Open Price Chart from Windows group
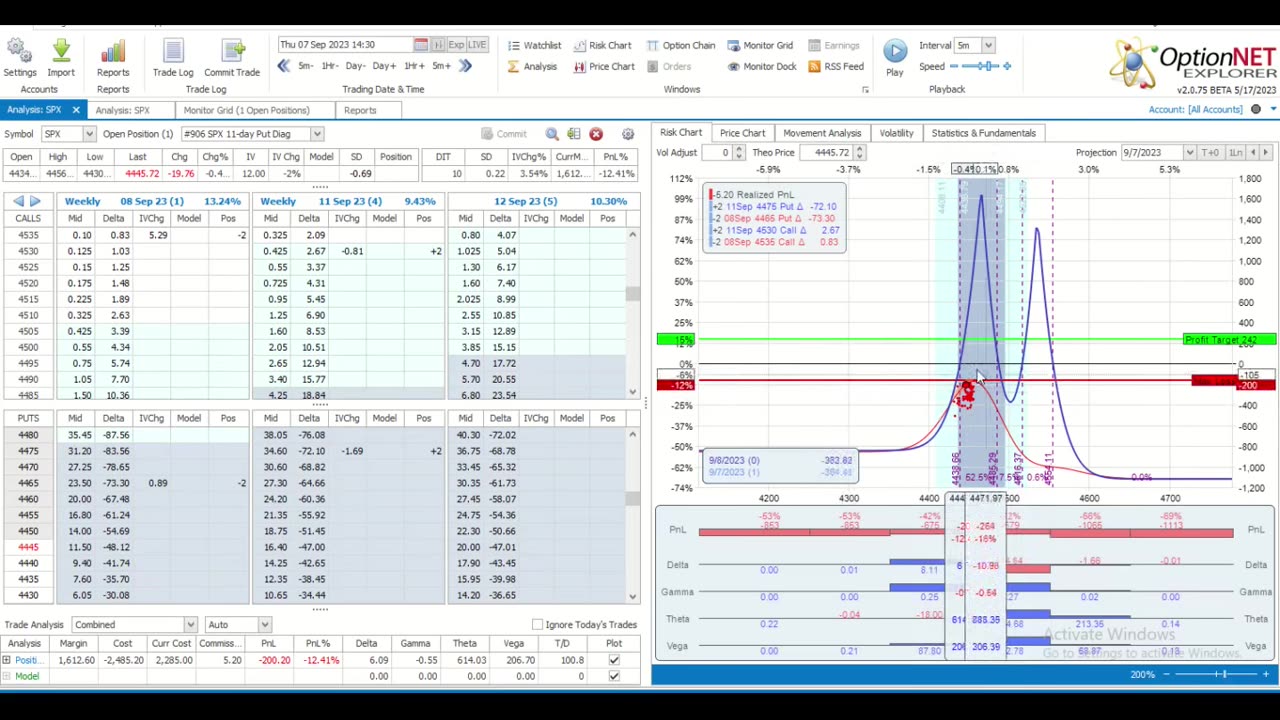Image resolution: width=1280 pixels, height=720 pixels. pos(604,67)
